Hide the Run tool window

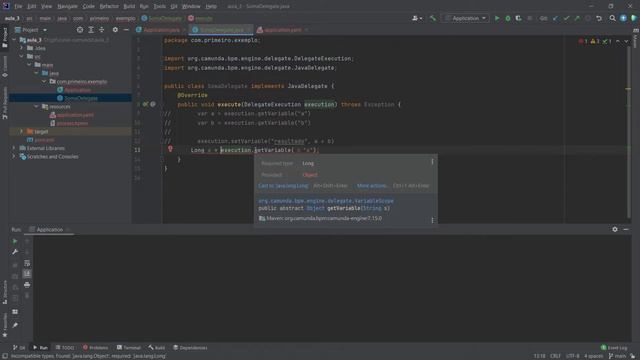(626, 229)
